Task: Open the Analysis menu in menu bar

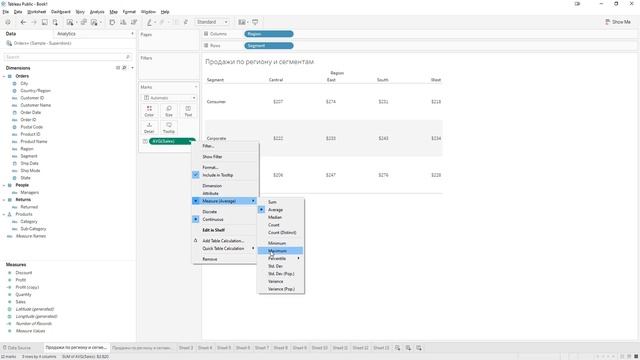Action: click(x=97, y=12)
